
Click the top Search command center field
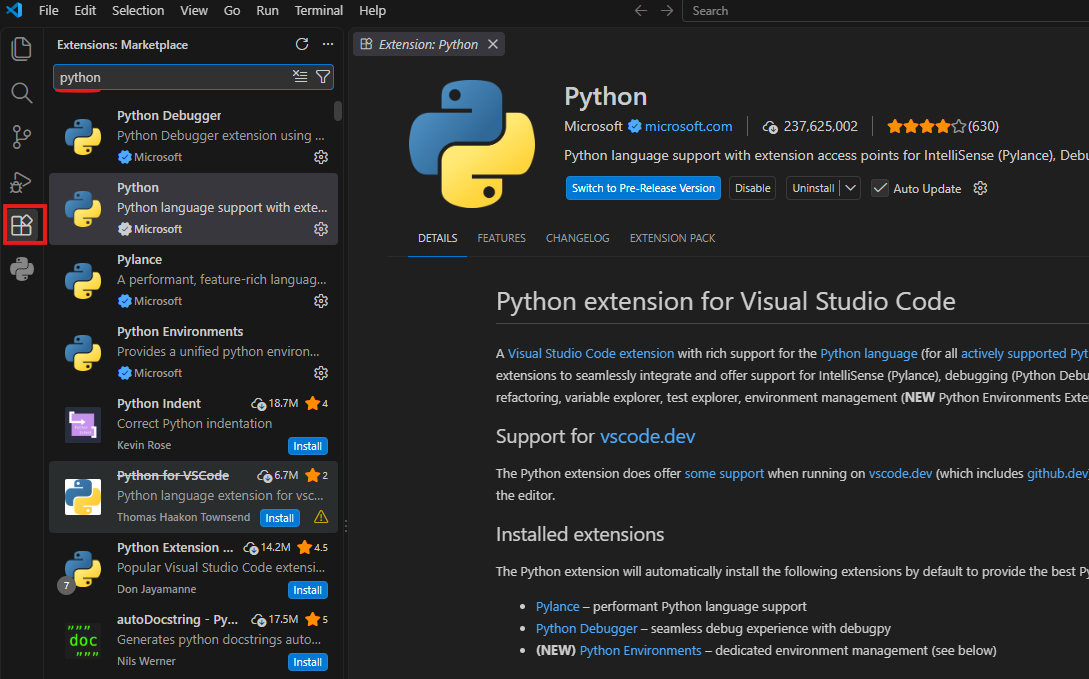tap(886, 10)
